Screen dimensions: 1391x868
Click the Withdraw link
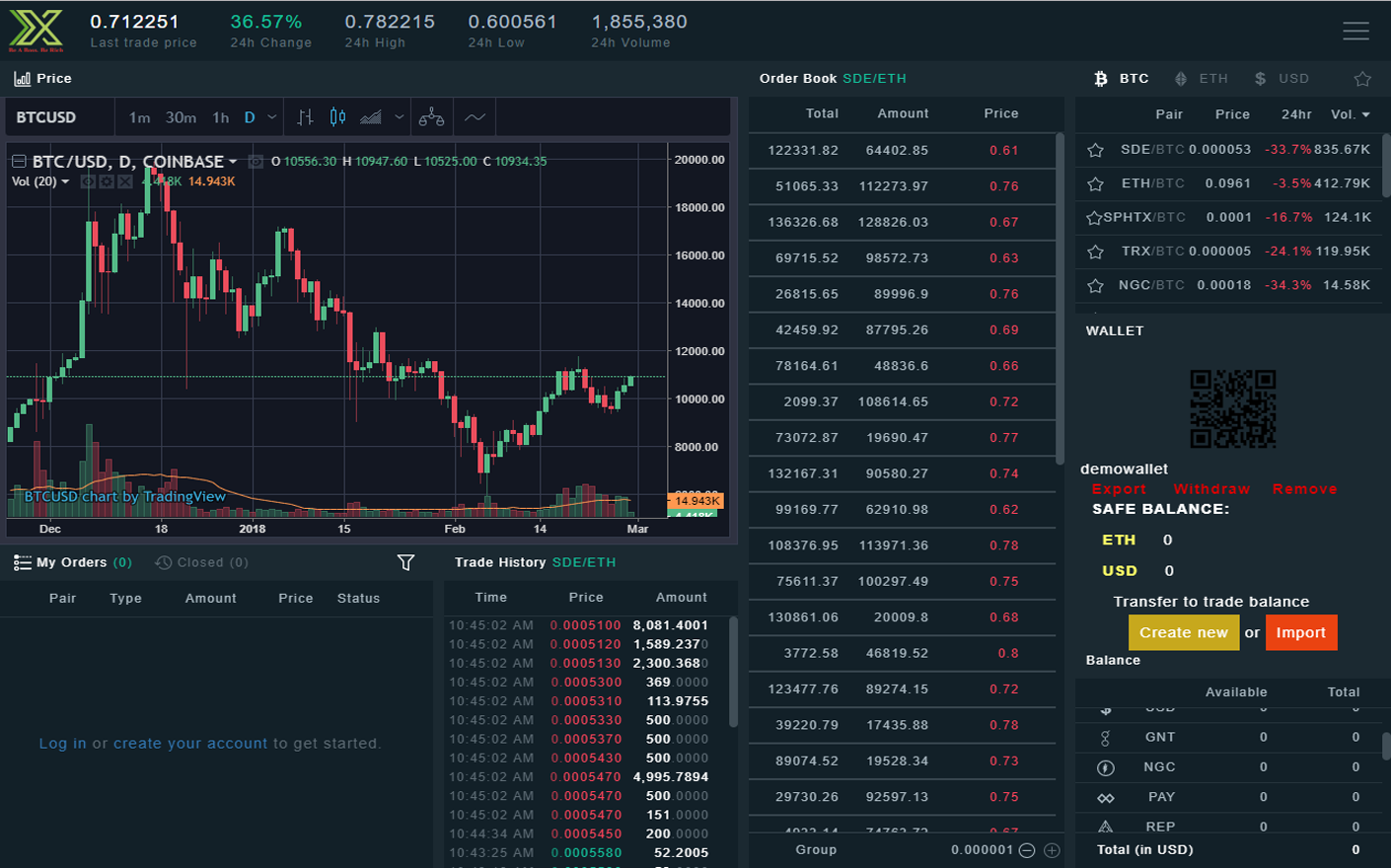pyautogui.click(x=1211, y=489)
